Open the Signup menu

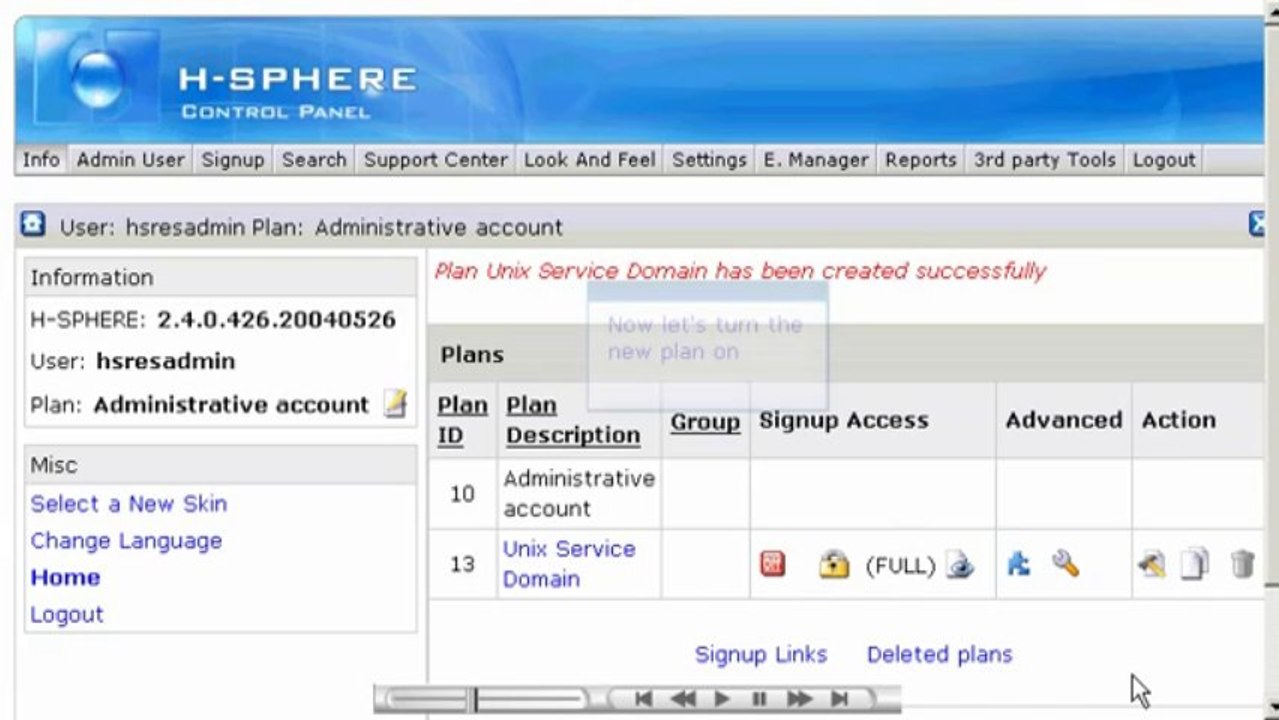click(x=232, y=160)
